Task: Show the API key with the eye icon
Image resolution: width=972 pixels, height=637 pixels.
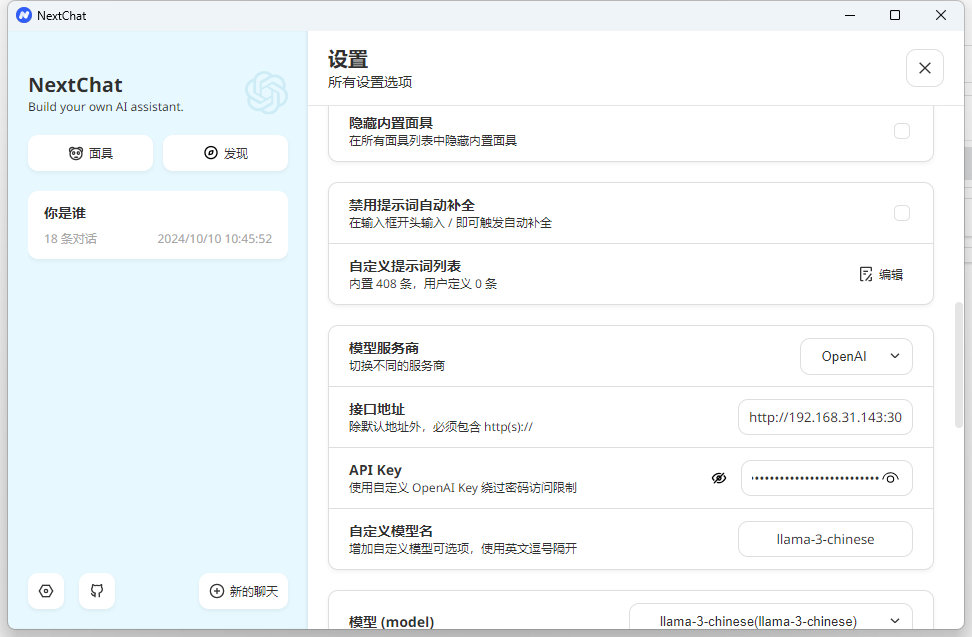Action: [x=891, y=478]
